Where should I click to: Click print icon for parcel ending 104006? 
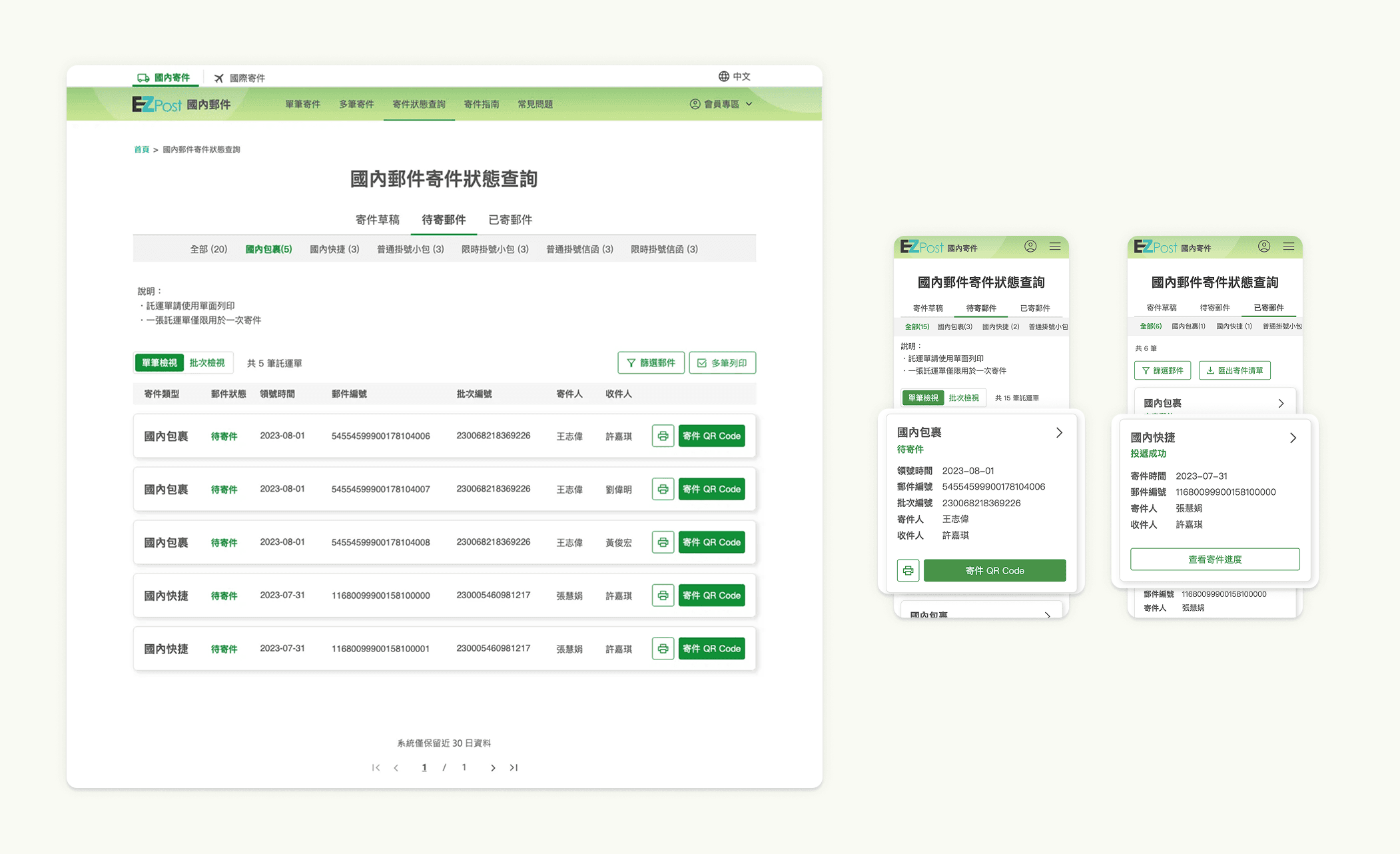[x=663, y=436]
